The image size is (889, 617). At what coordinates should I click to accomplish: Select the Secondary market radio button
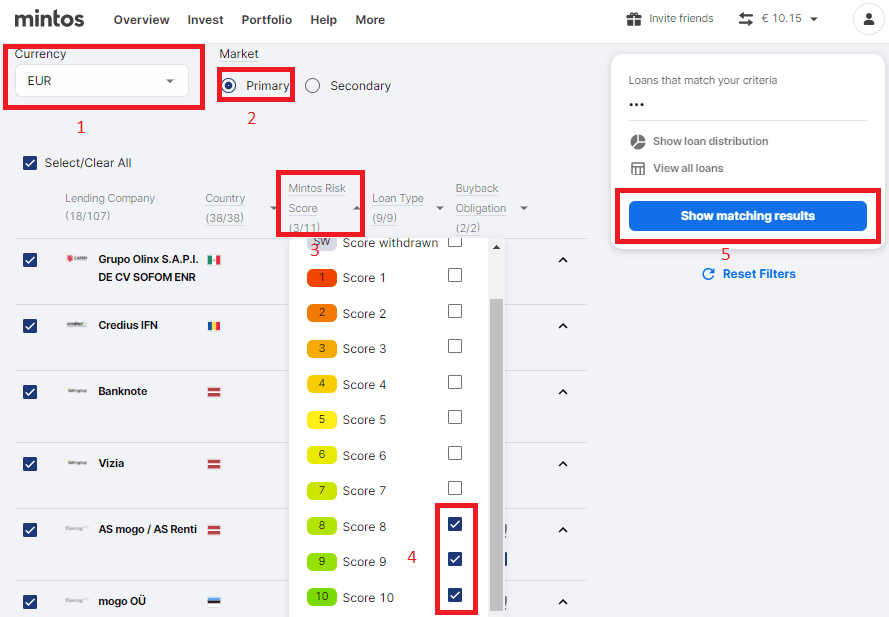tap(313, 86)
